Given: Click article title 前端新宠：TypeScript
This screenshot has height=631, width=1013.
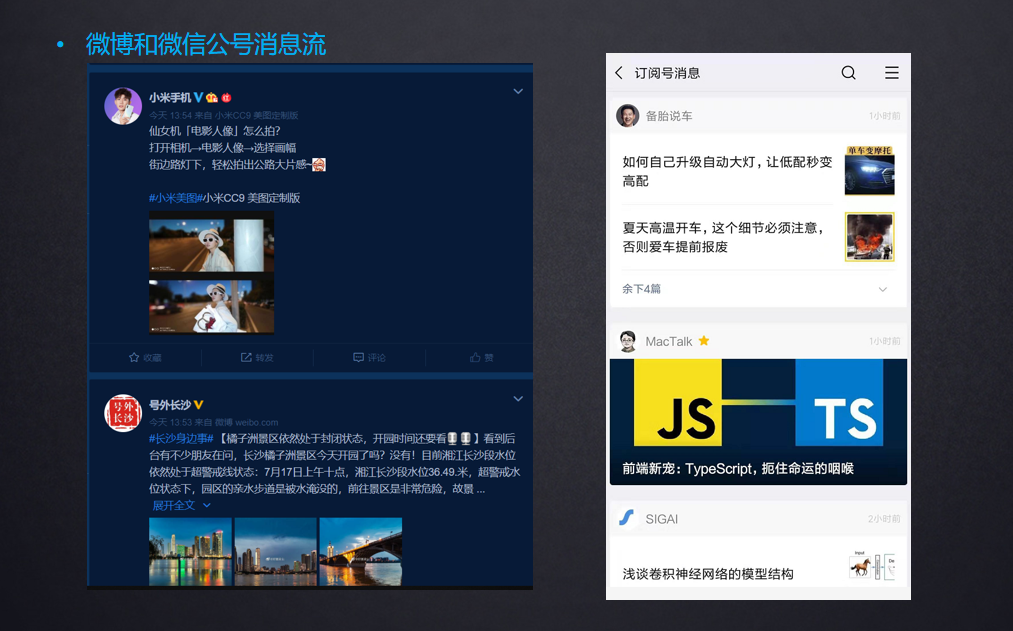Looking at the screenshot, I should click(x=738, y=469).
